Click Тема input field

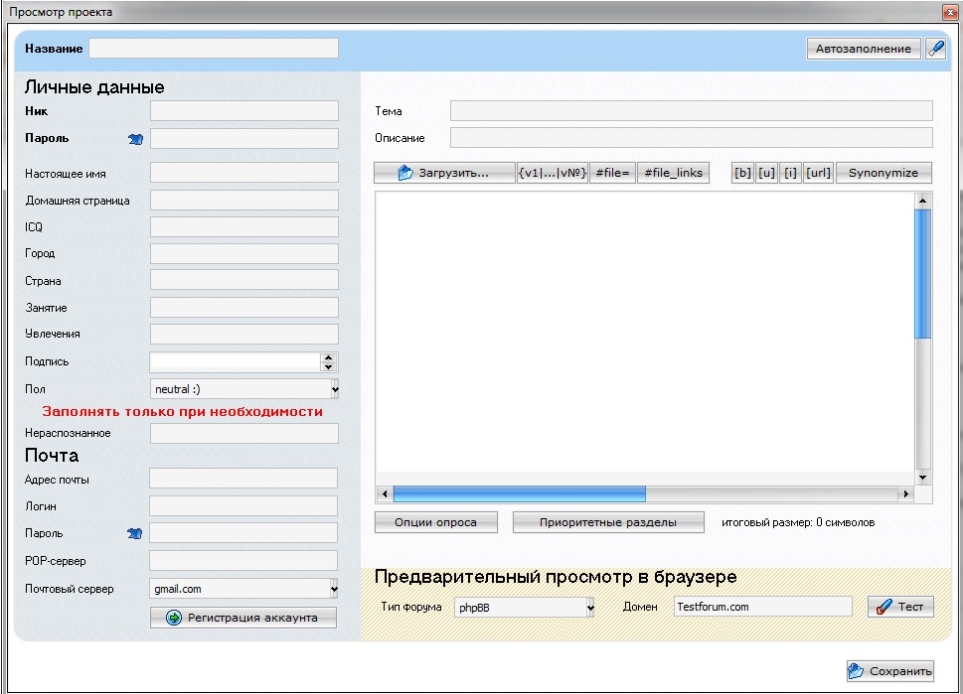pos(691,111)
